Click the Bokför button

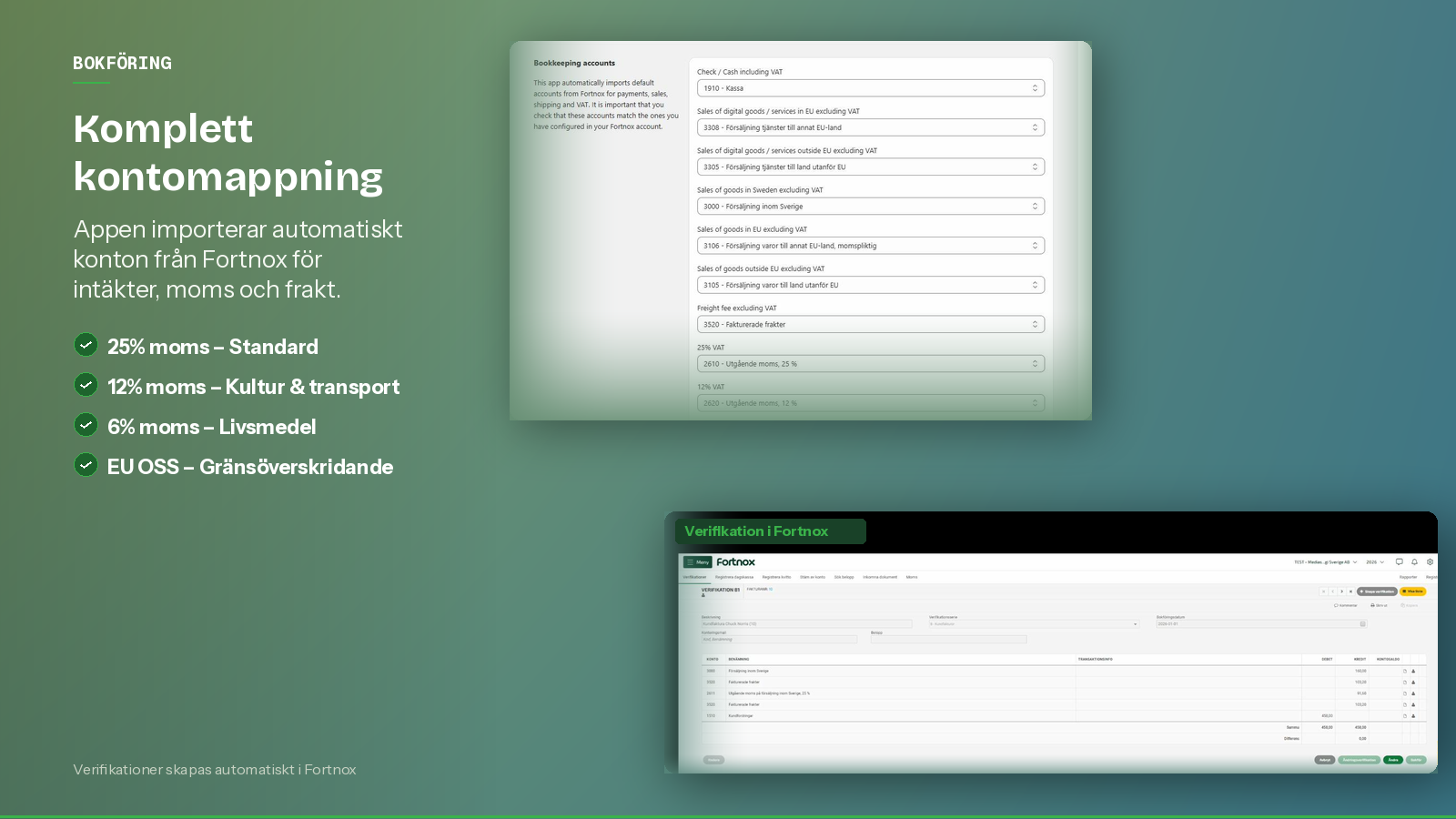click(x=1416, y=760)
